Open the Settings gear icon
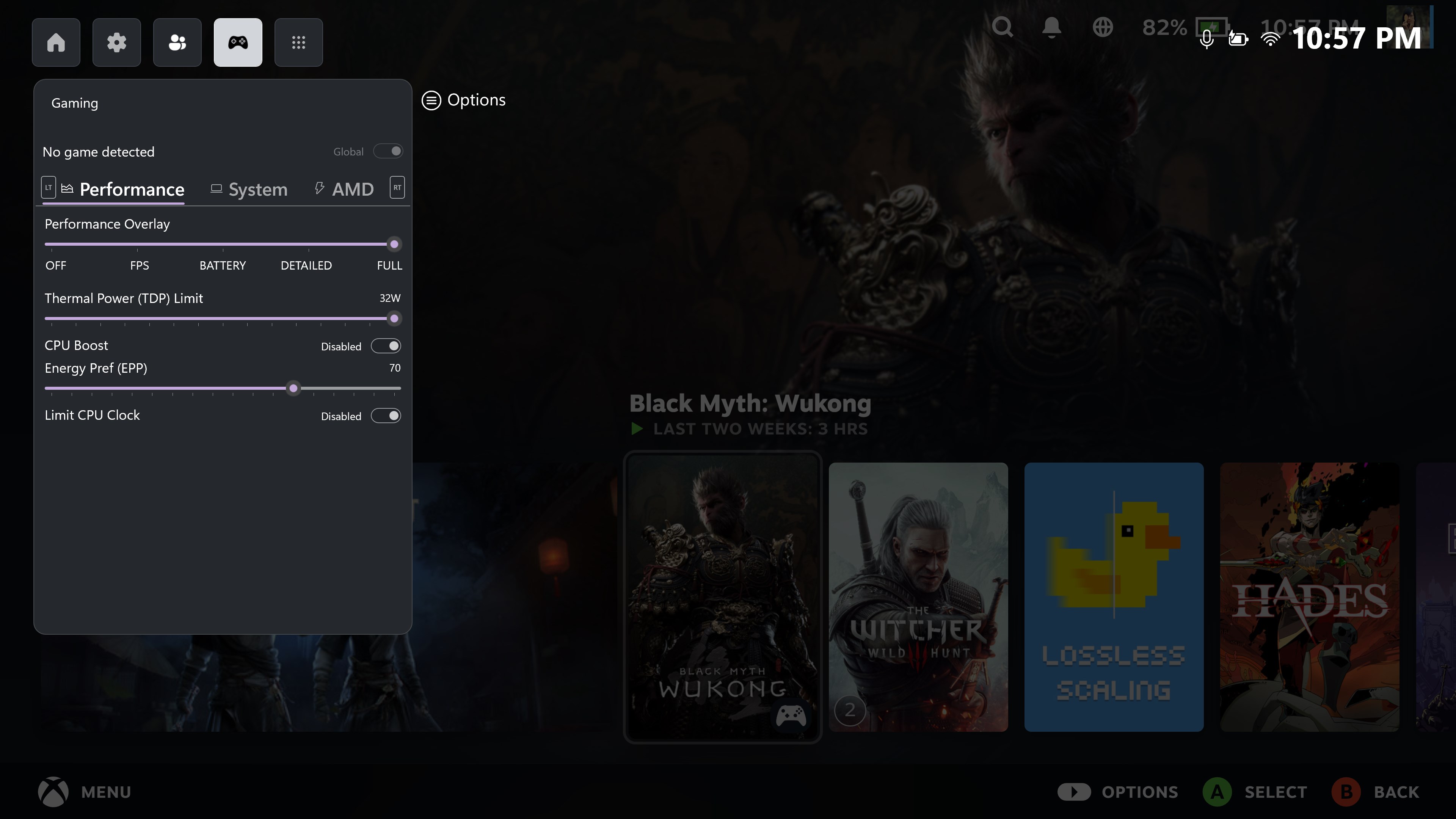 click(116, 42)
